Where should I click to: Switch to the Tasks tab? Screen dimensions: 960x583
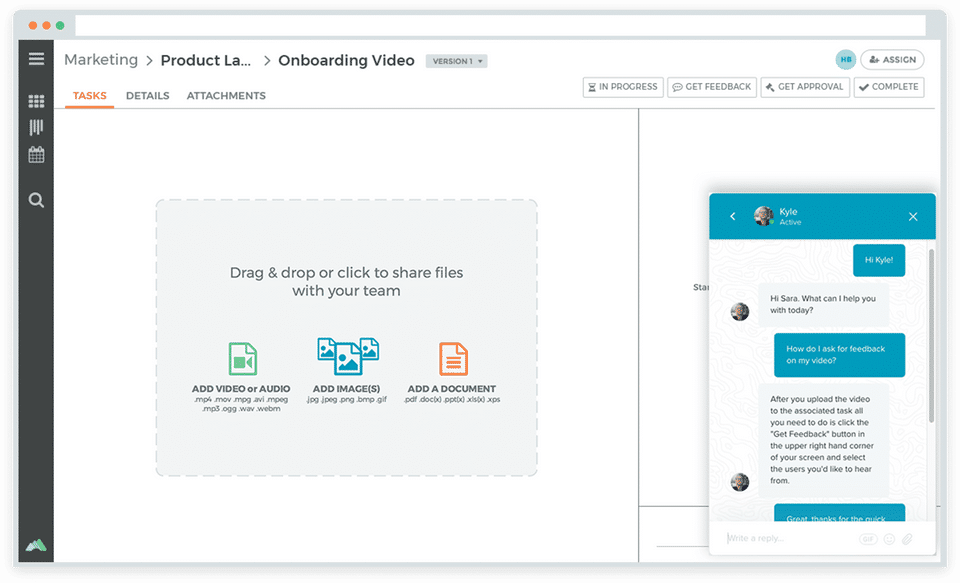(89, 96)
